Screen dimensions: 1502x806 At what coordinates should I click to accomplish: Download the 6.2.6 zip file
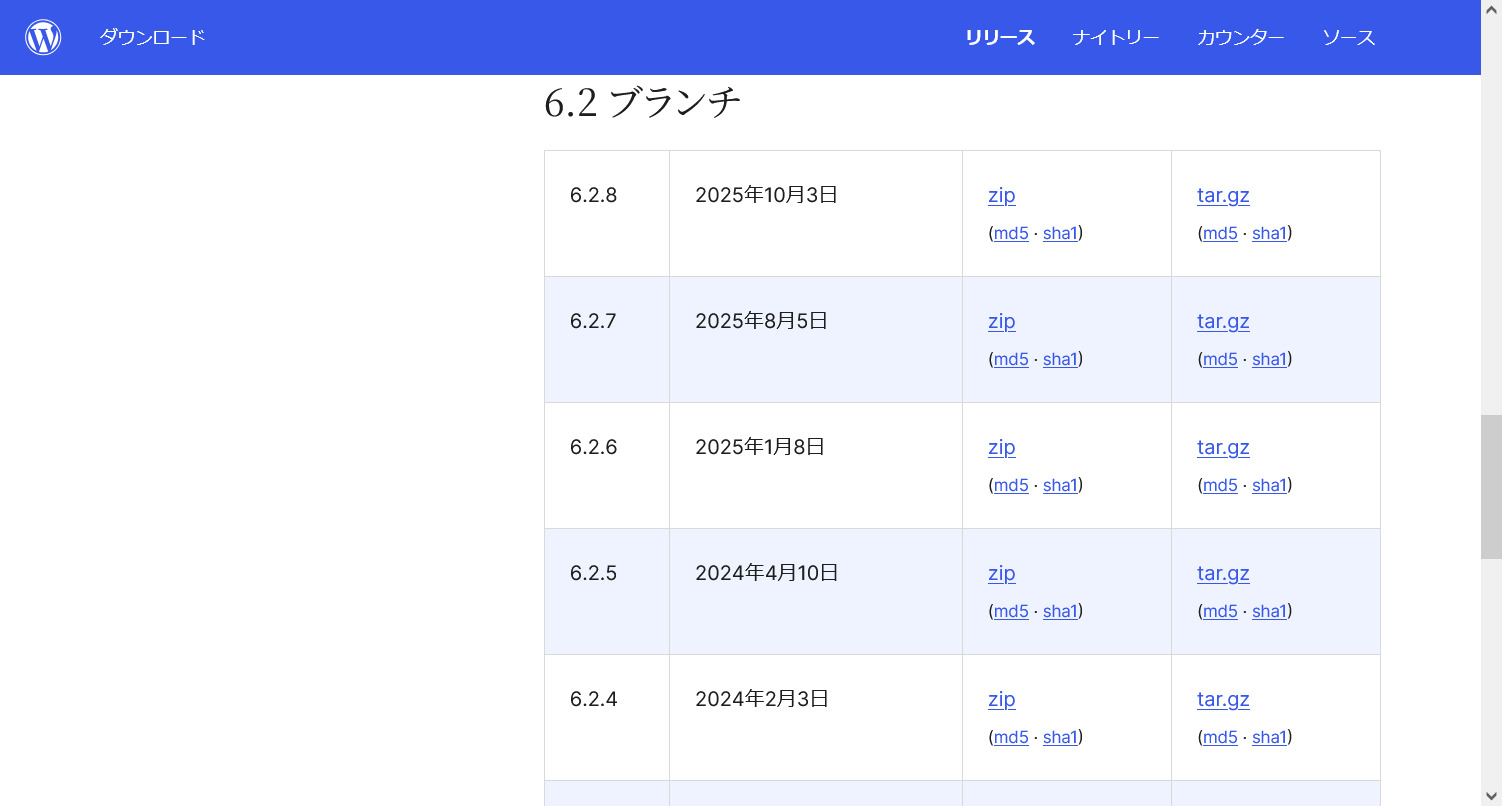pyautogui.click(x=1001, y=447)
